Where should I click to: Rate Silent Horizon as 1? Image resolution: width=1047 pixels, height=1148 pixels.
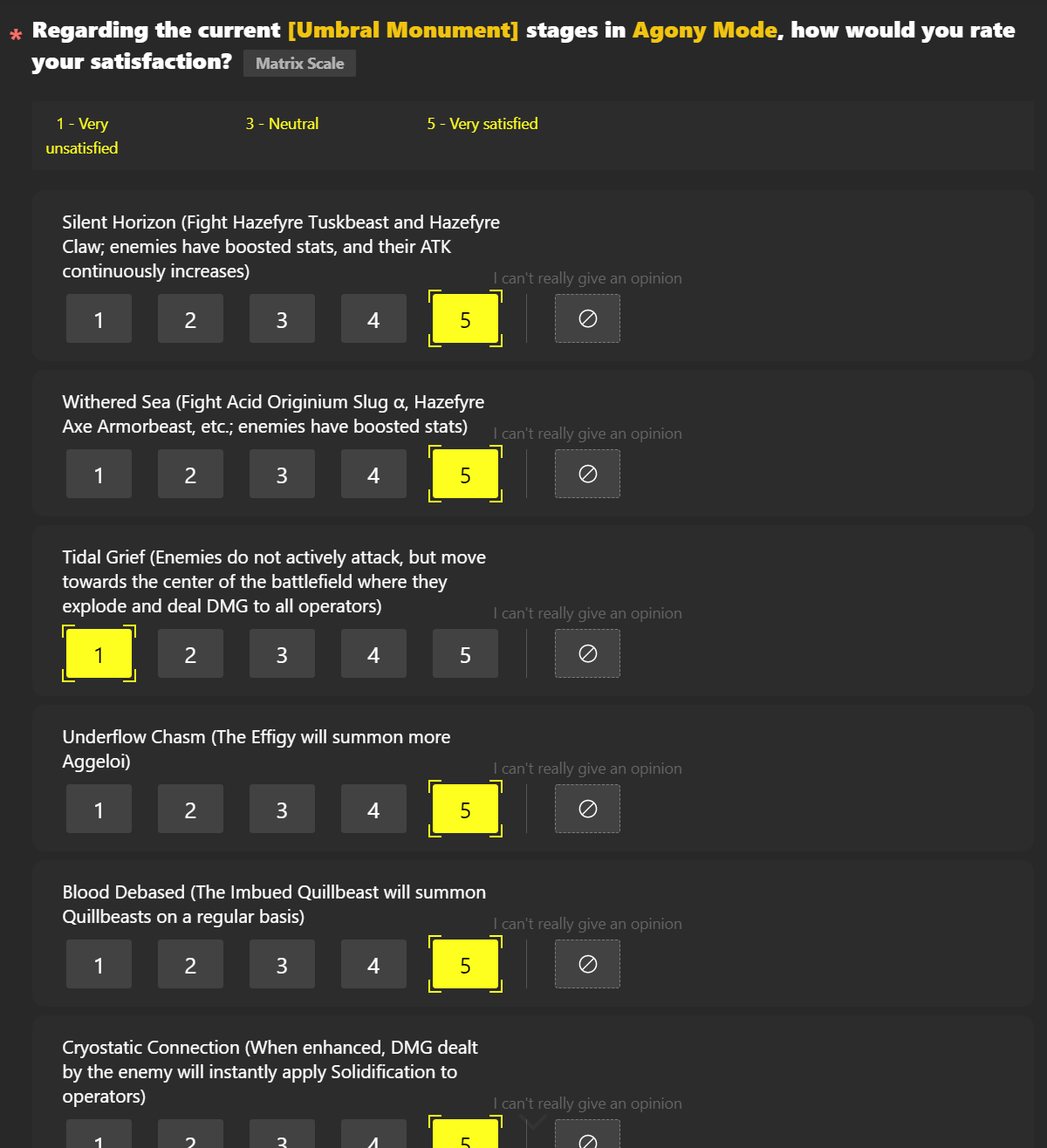(99, 318)
